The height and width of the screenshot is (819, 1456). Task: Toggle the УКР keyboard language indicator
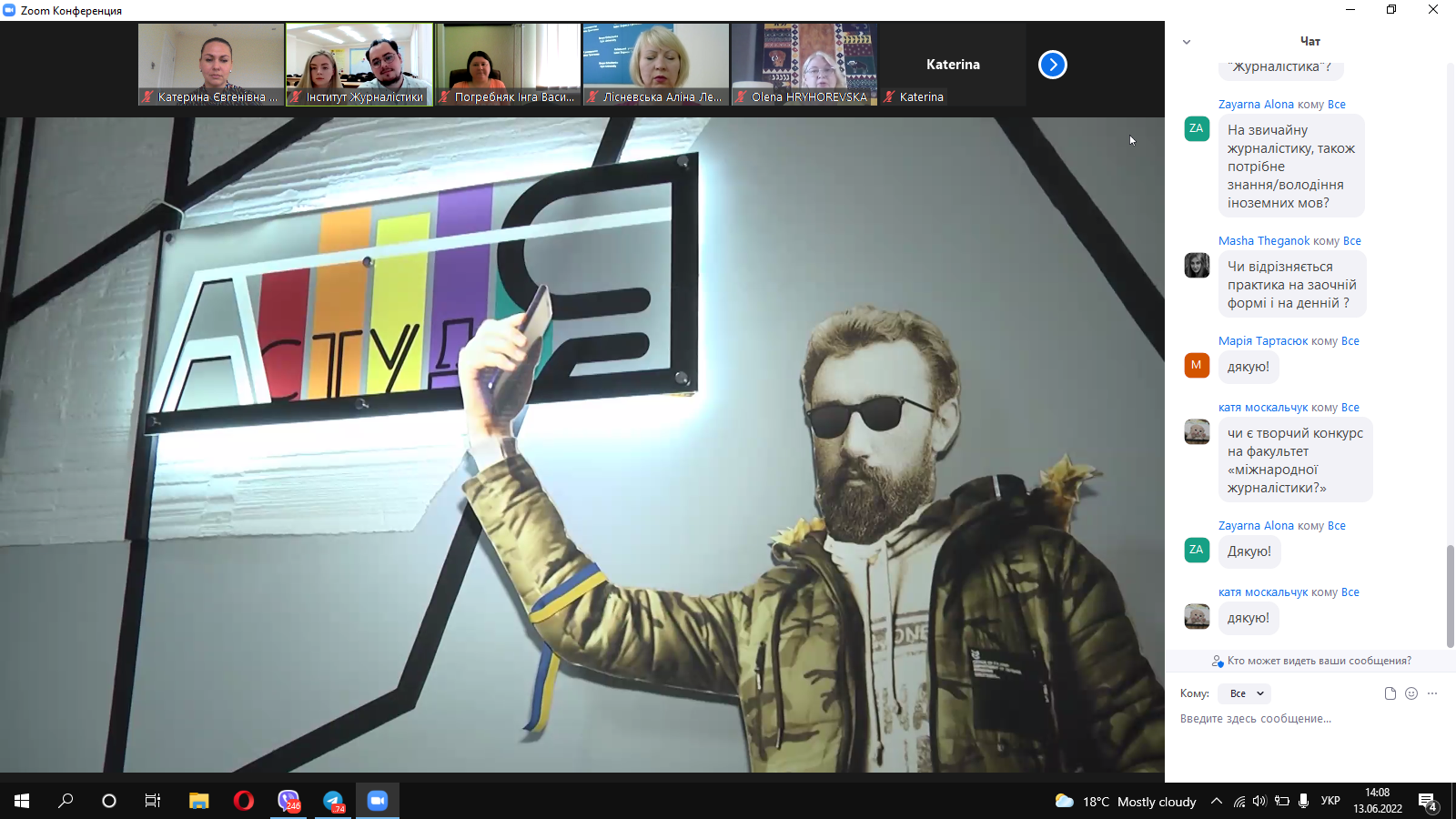[x=1330, y=802]
